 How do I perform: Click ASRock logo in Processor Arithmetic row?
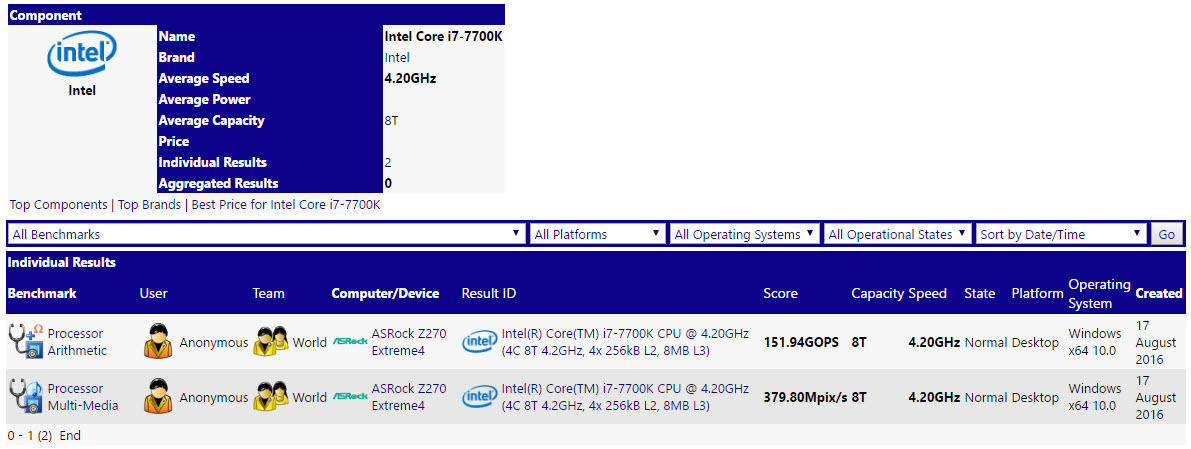pyautogui.click(x=350, y=342)
